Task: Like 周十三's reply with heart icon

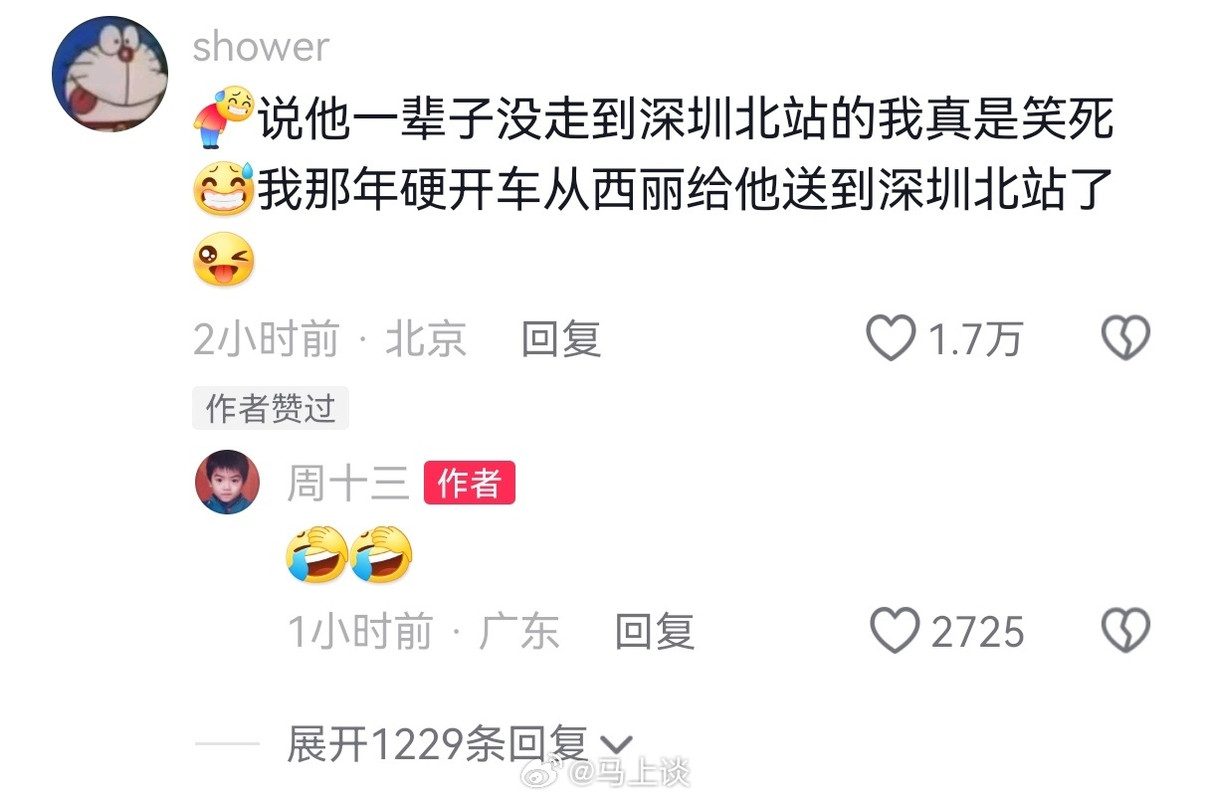Action: coord(894,631)
